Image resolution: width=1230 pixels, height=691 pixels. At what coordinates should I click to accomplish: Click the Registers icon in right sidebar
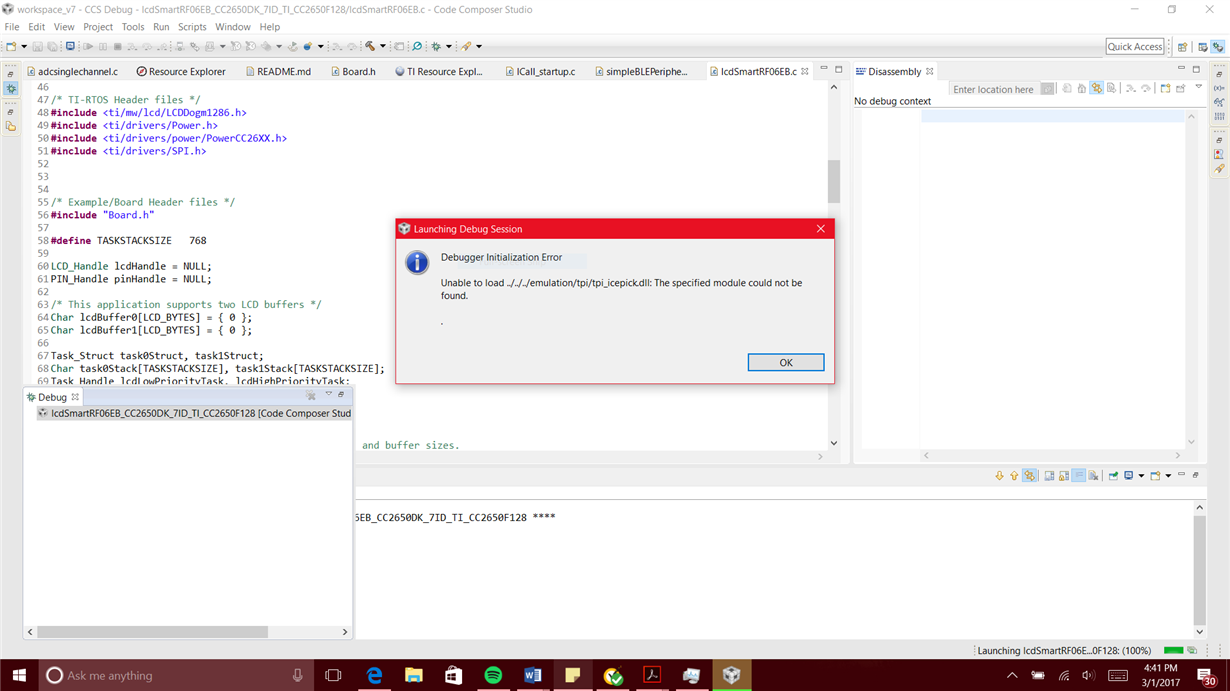click(x=1219, y=116)
